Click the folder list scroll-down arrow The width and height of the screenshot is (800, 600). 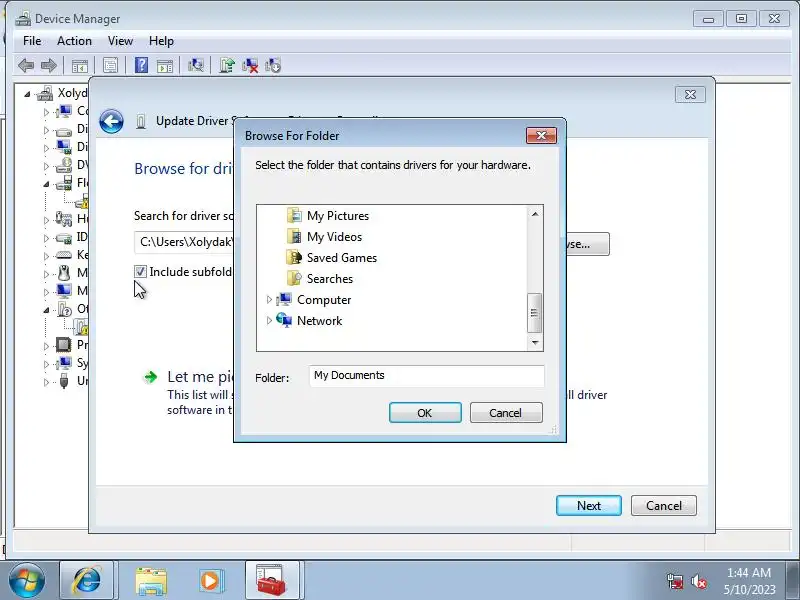(535, 342)
